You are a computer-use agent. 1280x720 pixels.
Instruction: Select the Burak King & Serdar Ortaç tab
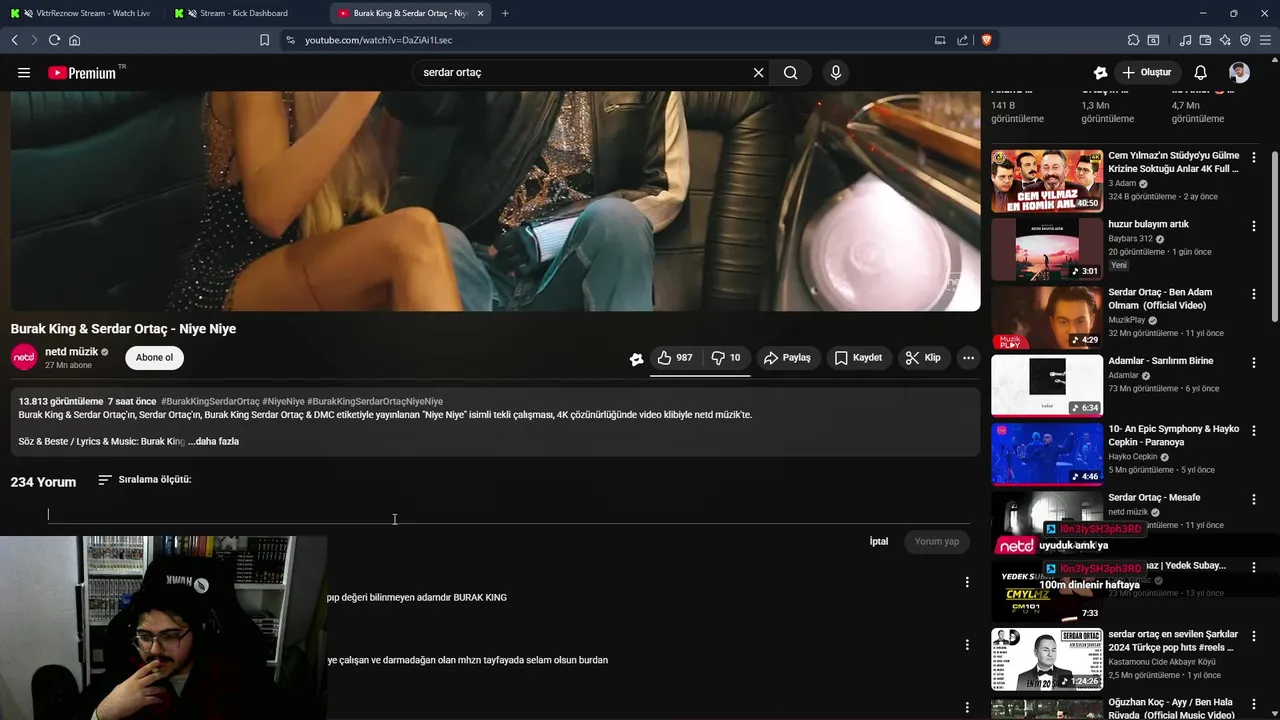coord(411,13)
